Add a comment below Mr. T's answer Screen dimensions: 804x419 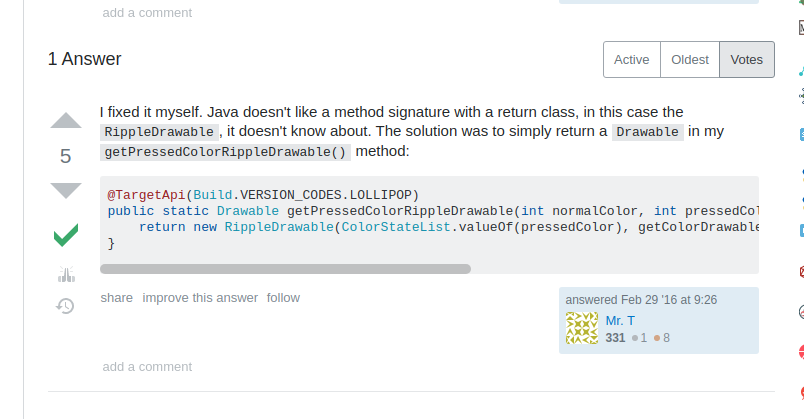(x=147, y=366)
